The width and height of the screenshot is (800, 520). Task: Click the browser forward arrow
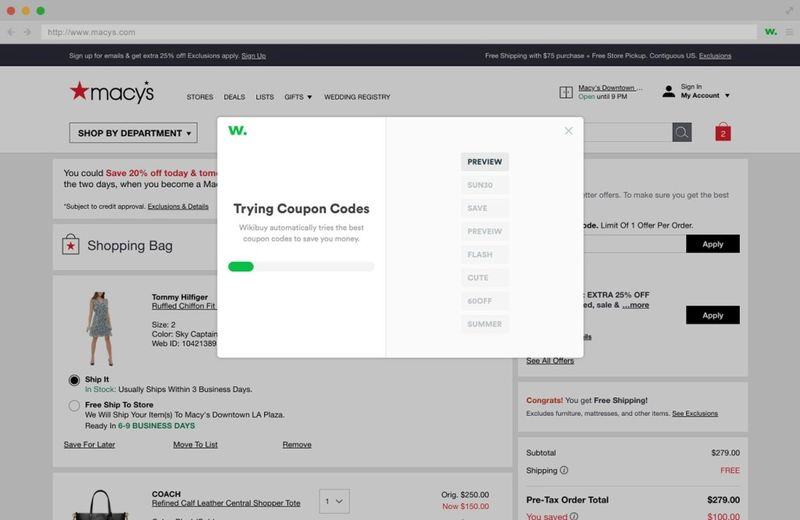(x=28, y=32)
